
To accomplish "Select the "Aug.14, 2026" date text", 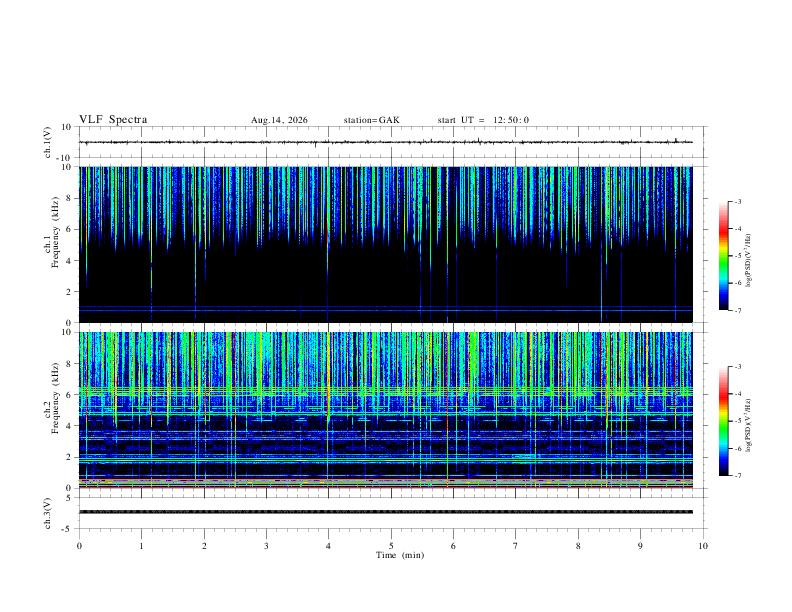I will (279, 120).
